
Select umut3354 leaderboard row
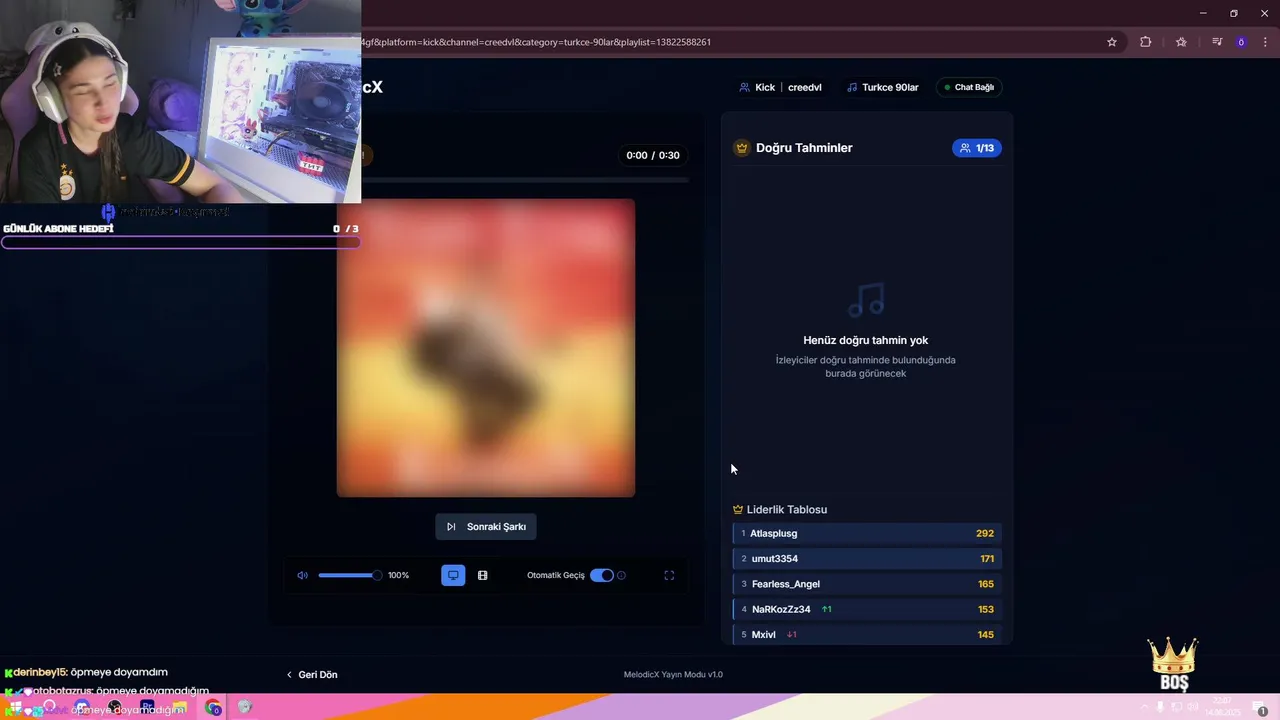(866, 559)
